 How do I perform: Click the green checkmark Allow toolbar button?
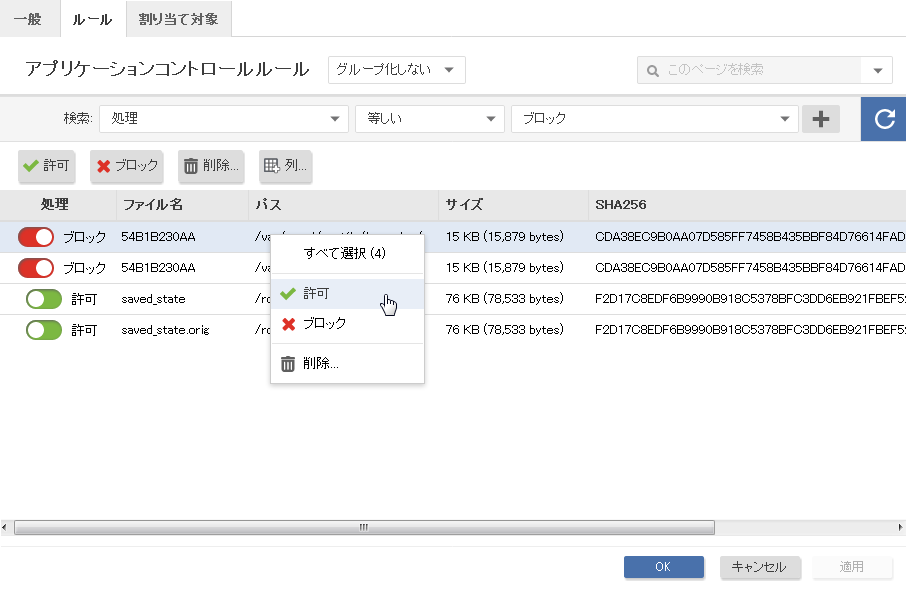(x=48, y=166)
